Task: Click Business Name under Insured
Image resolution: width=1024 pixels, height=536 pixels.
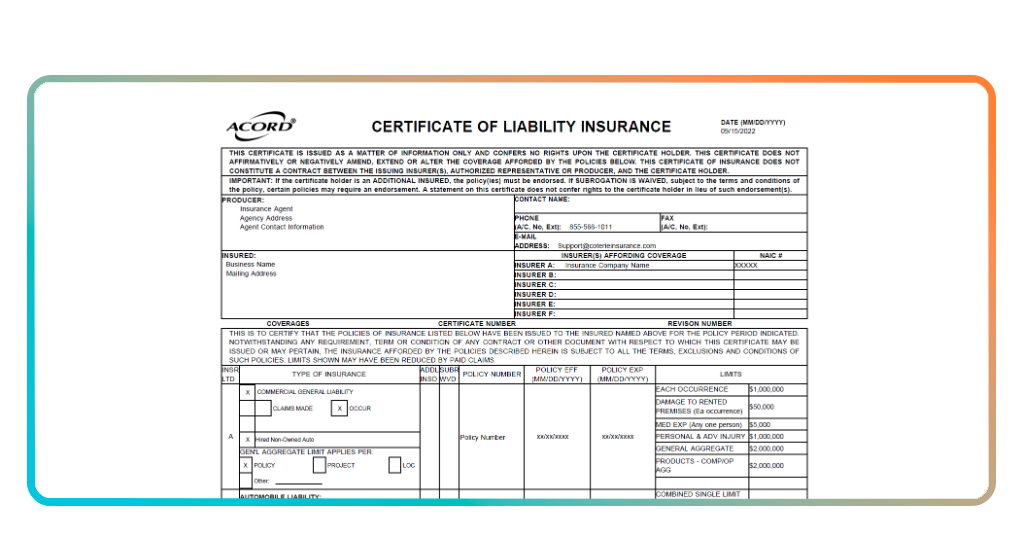Action: [250, 264]
